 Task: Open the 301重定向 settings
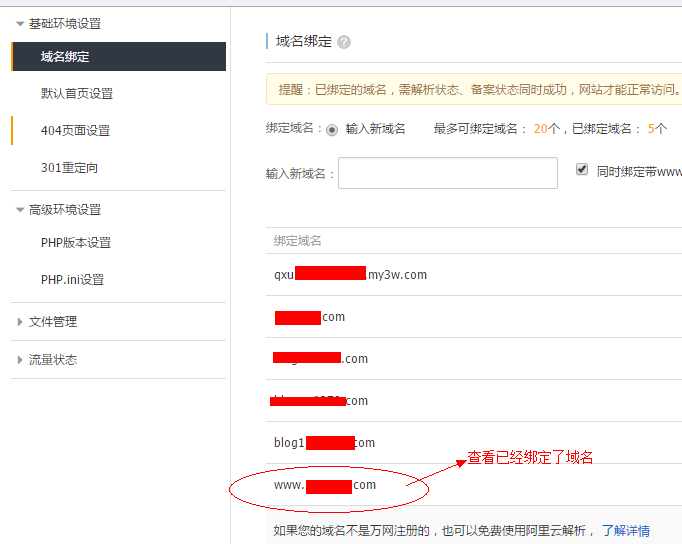pyautogui.click(x=69, y=168)
